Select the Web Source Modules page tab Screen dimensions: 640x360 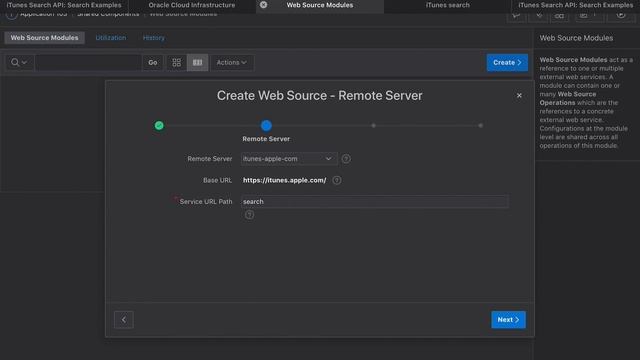point(44,38)
